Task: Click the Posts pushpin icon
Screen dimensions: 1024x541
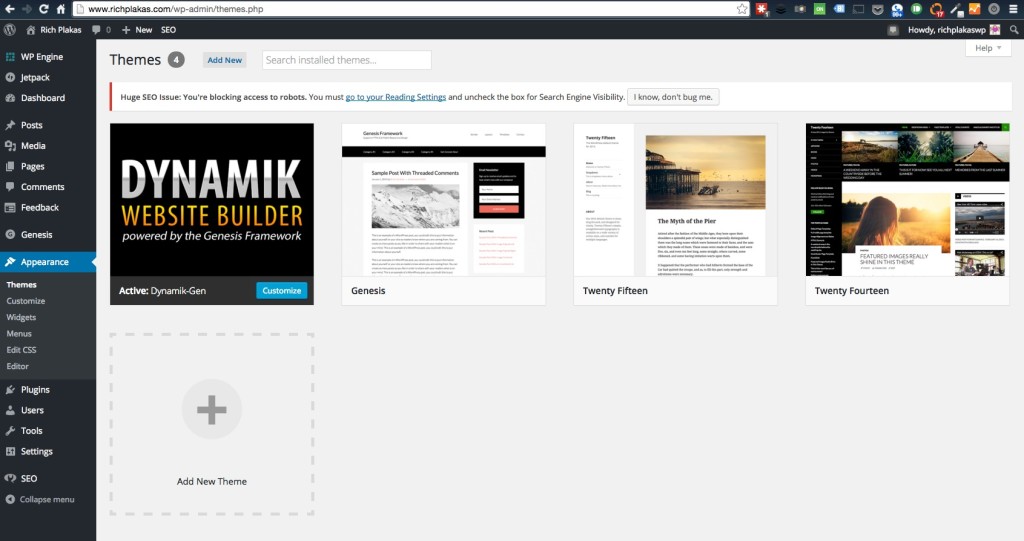Action: (10, 125)
